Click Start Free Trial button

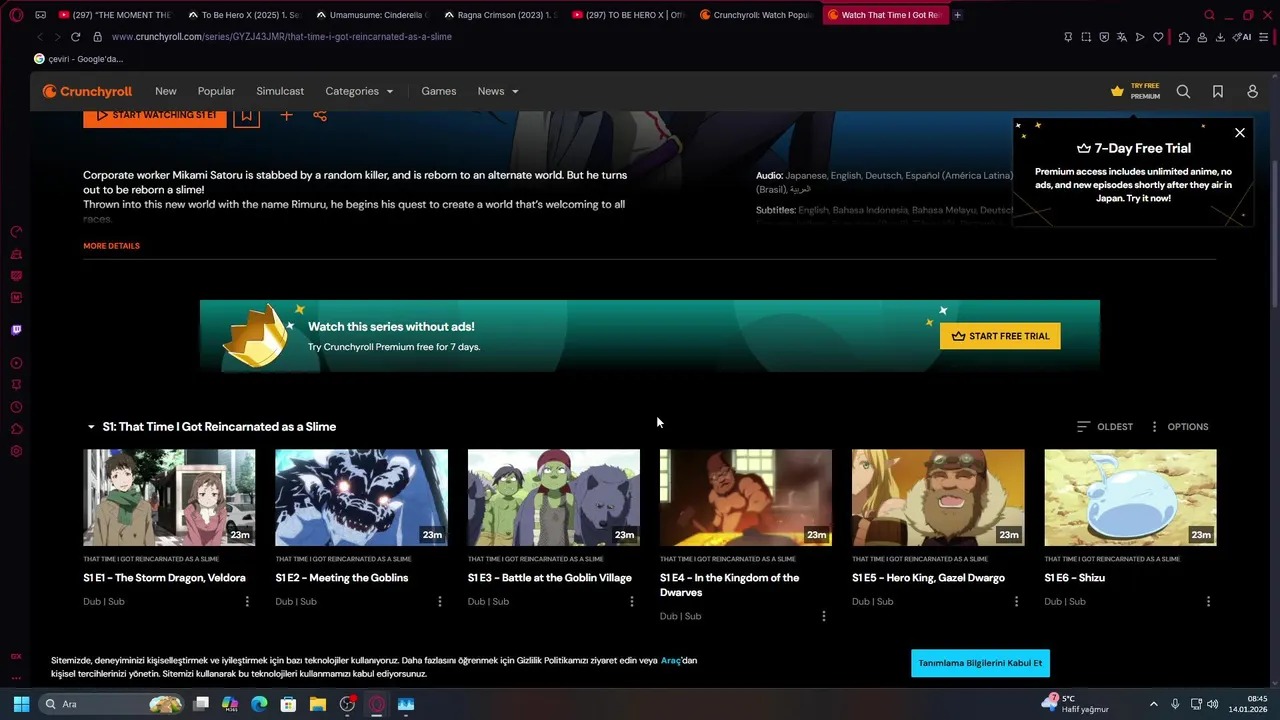(1000, 336)
